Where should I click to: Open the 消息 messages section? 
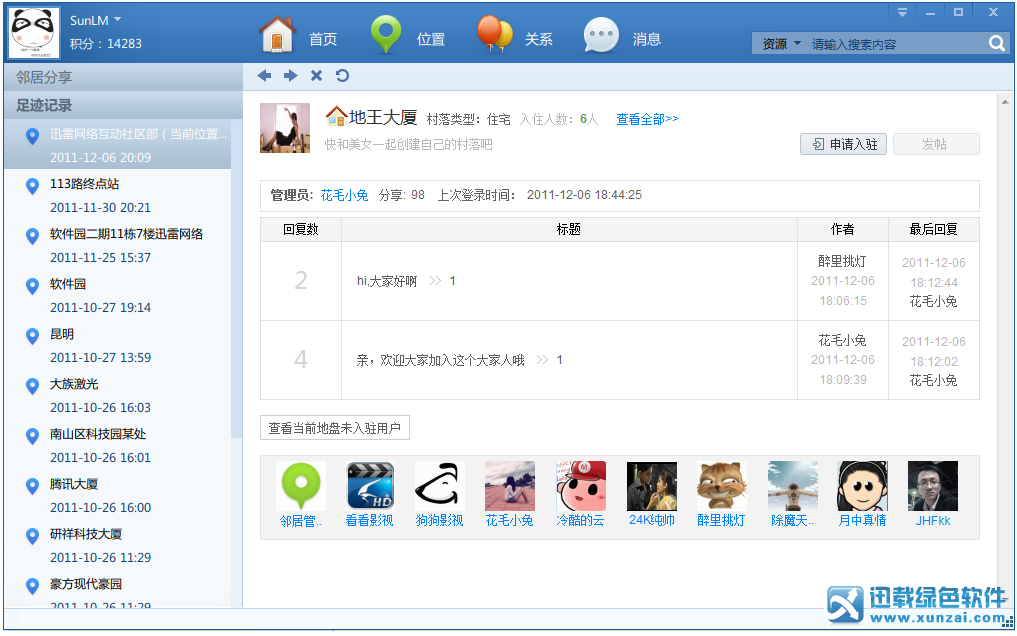click(623, 35)
